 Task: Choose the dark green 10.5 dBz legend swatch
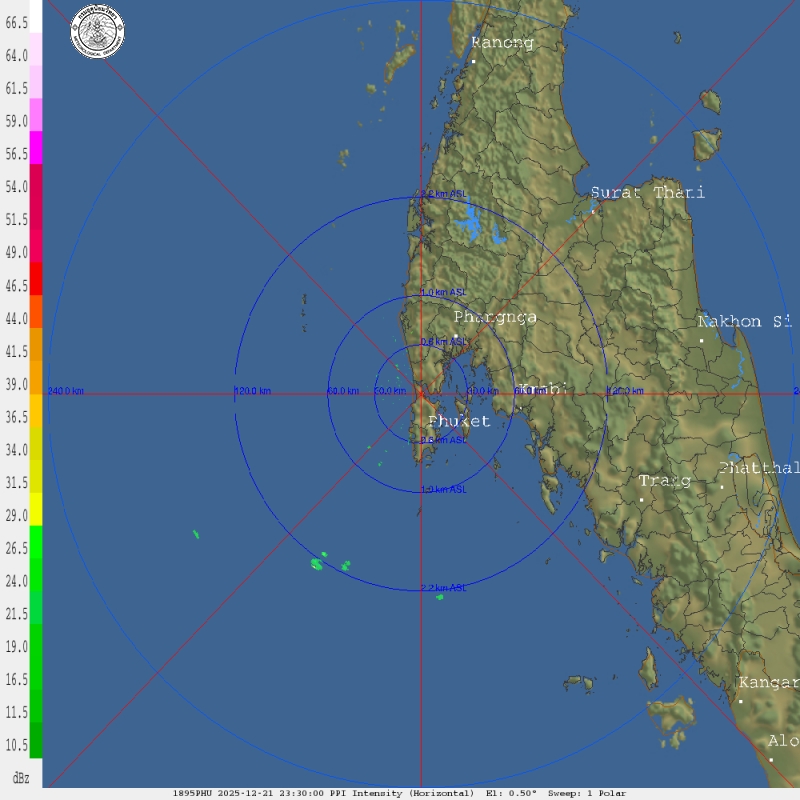point(36,738)
